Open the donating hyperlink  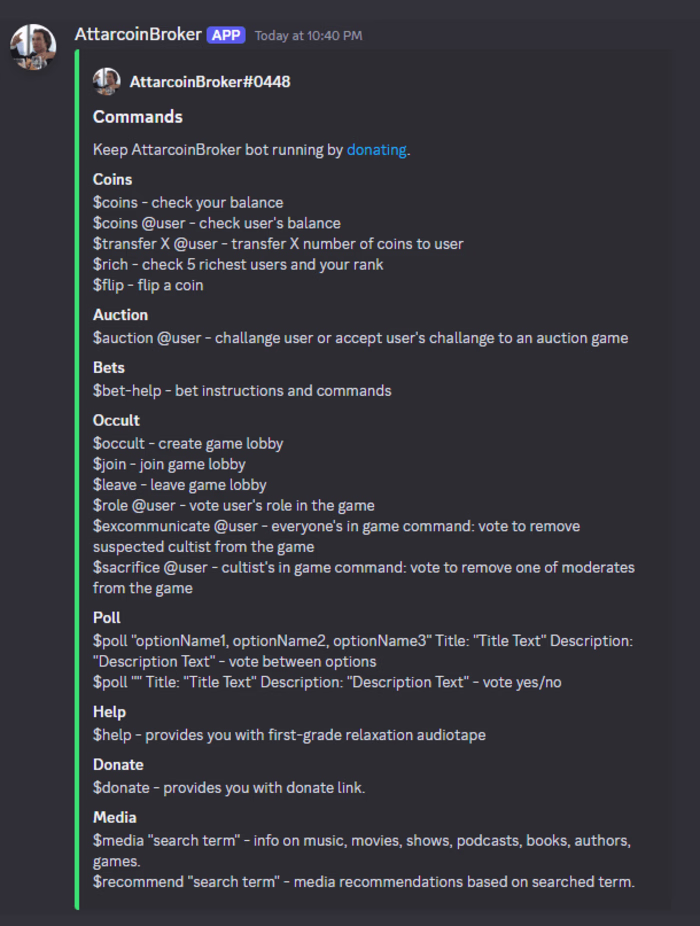pyautogui.click(x=376, y=149)
